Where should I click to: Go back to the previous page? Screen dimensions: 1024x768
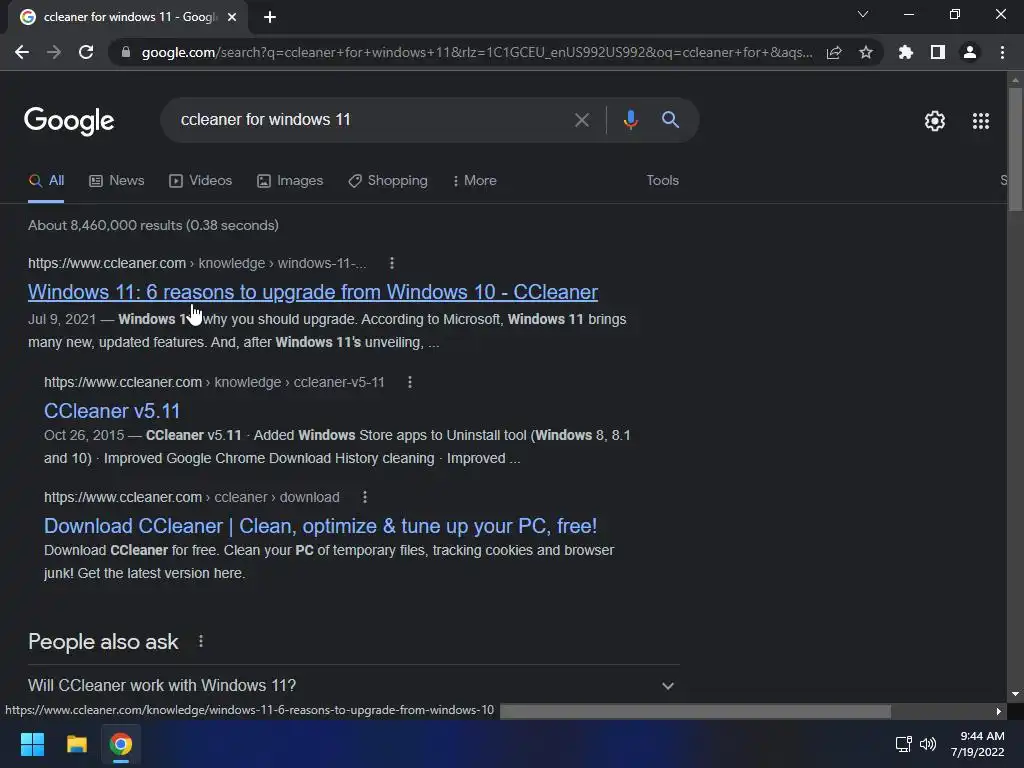click(22, 52)
